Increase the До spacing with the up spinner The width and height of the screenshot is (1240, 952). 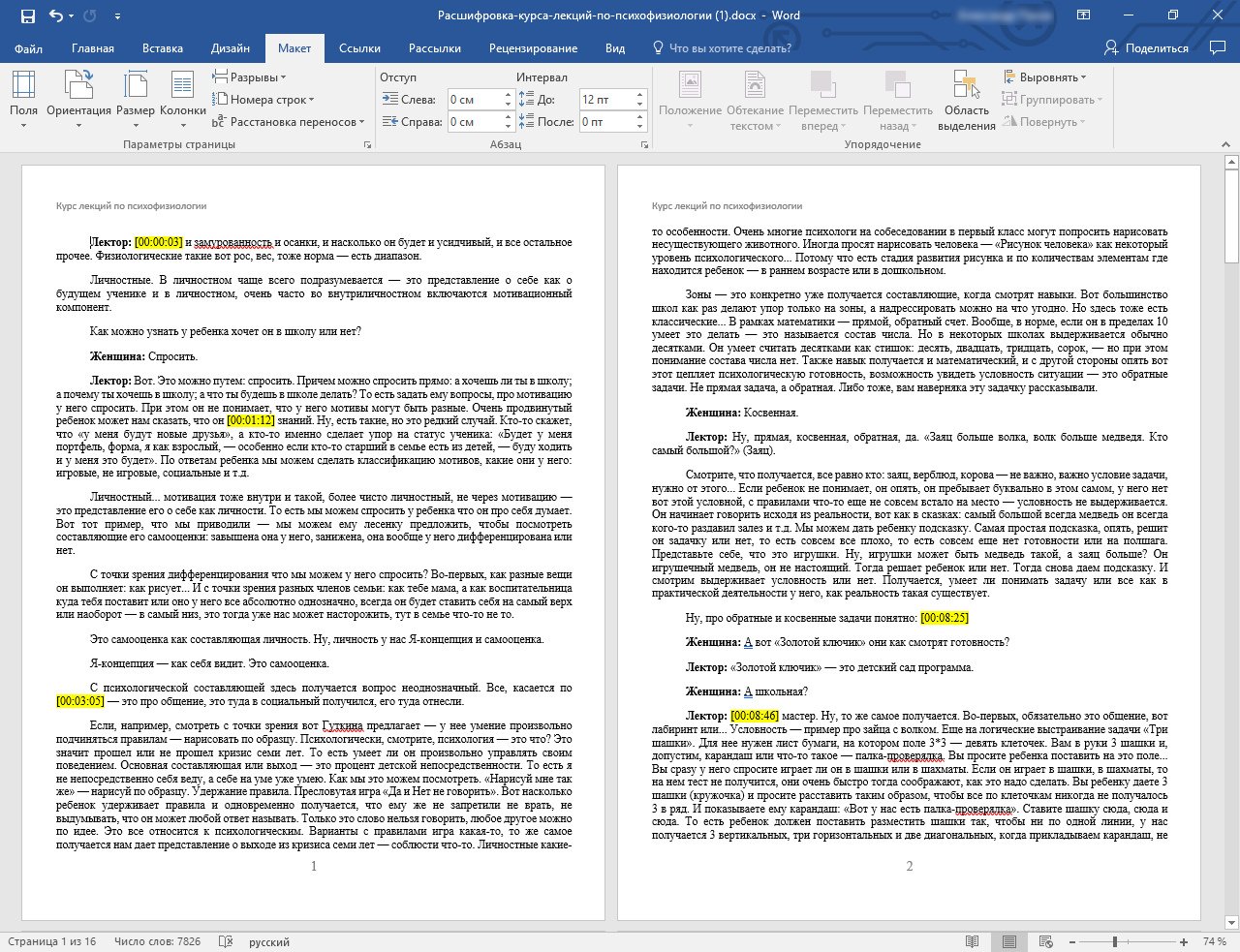pyautogui.click(x=639, y=95)
